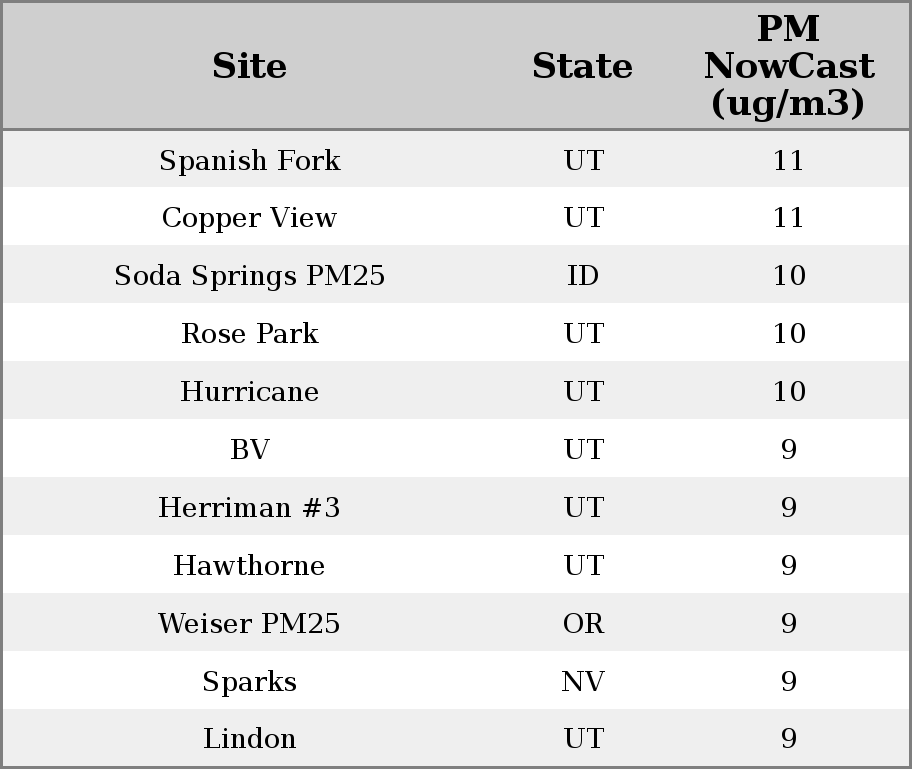Select the PM NowCast value for Spanish Fork

[788, 161]
